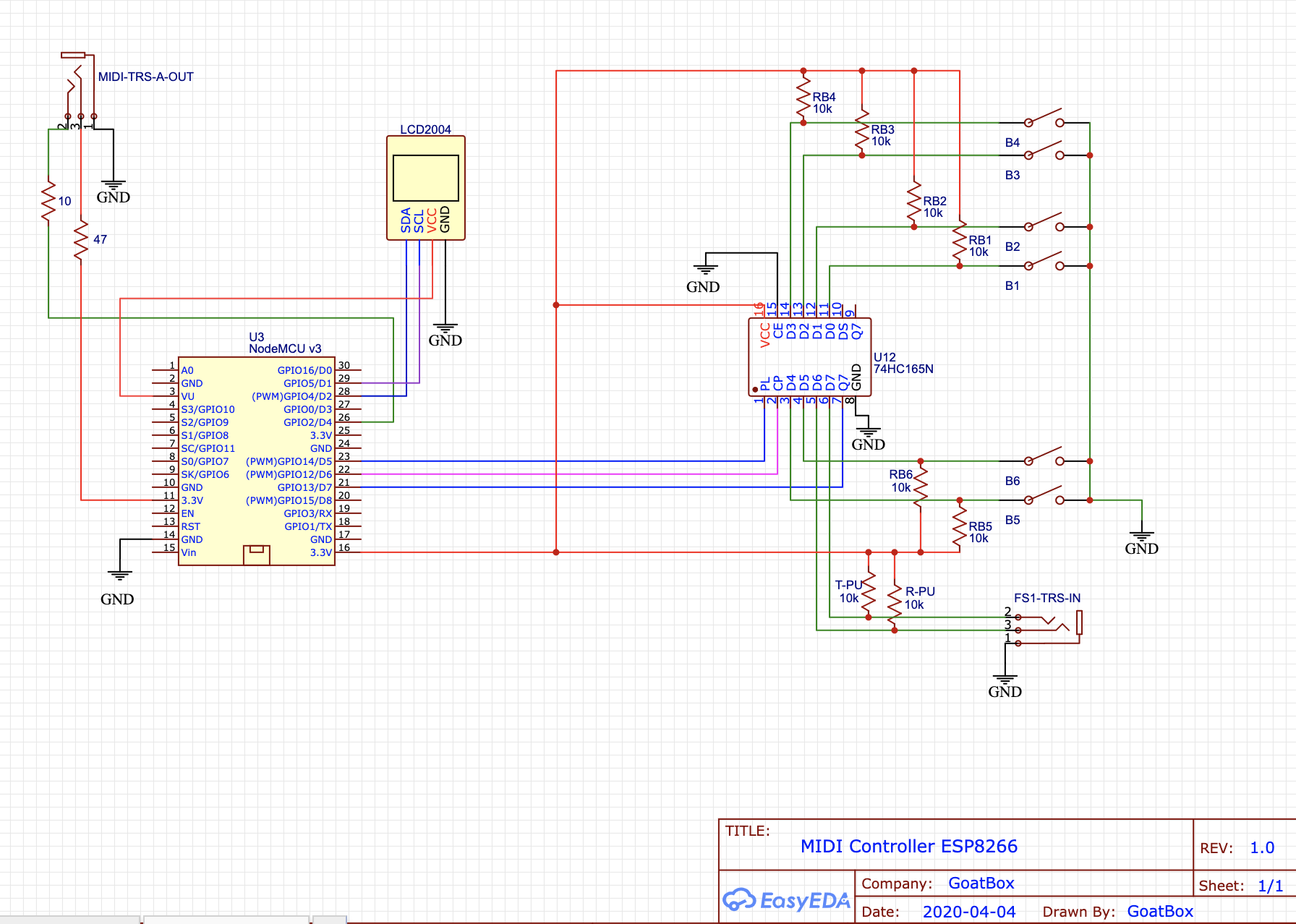Click the Company value GoatBox
The width and height of the screenshot is (1296, 924).
click(981, 884)
